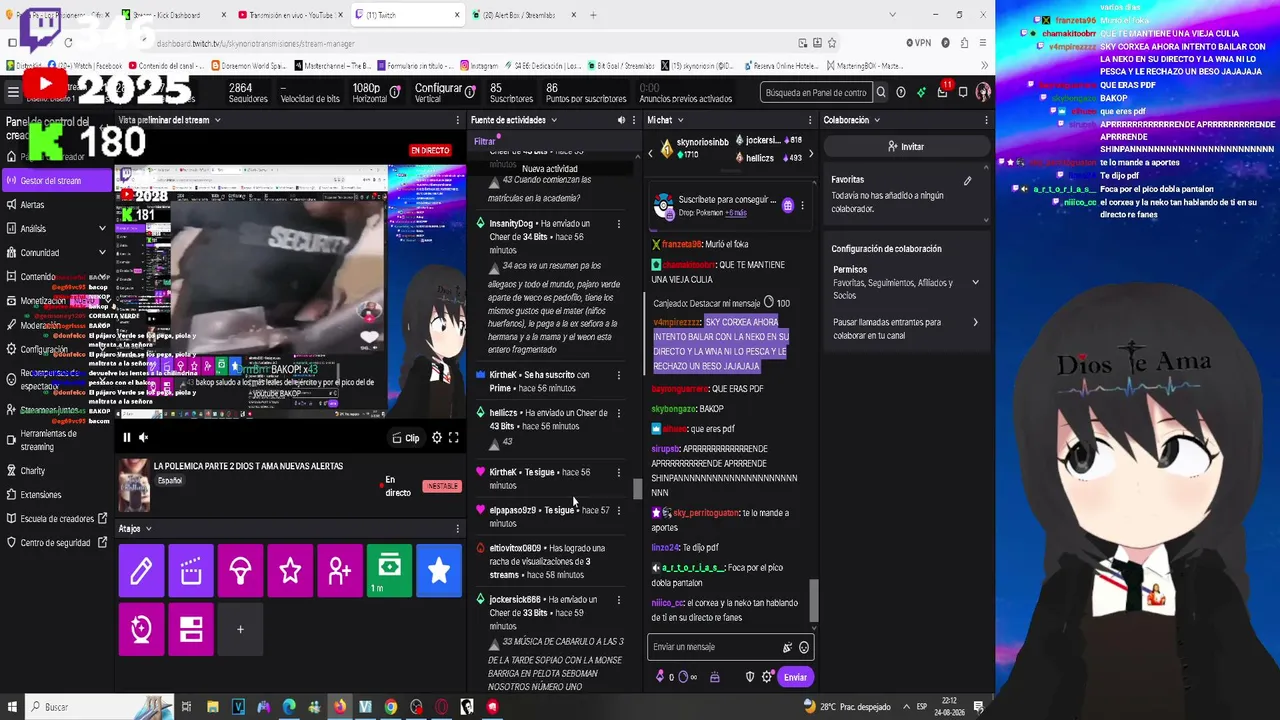Switch to the Transmisión en vivo YouTube tab
The image size is (1280, 720).
288,15
